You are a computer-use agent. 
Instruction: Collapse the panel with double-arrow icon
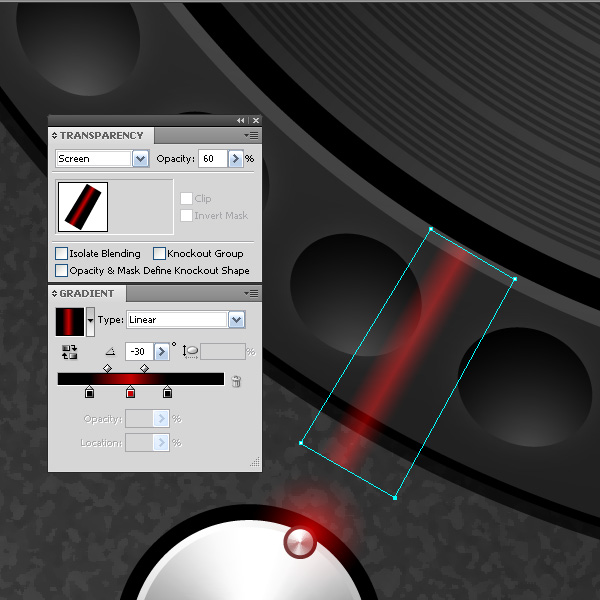pyautogui.click(x=240, y=121)
